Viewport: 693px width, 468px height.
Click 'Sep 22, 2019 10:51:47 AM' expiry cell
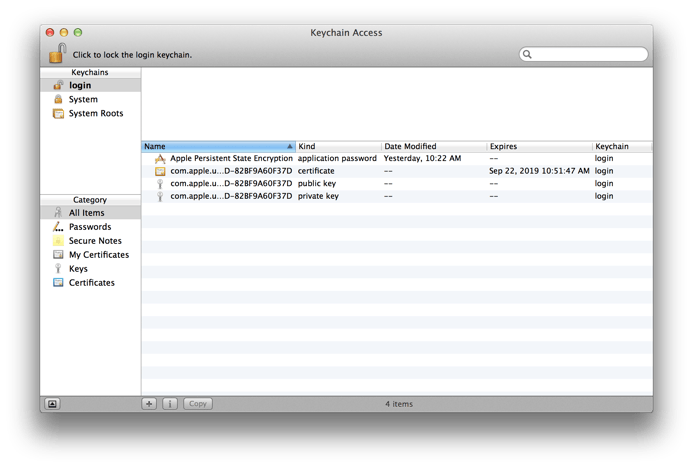click(539, 171)
